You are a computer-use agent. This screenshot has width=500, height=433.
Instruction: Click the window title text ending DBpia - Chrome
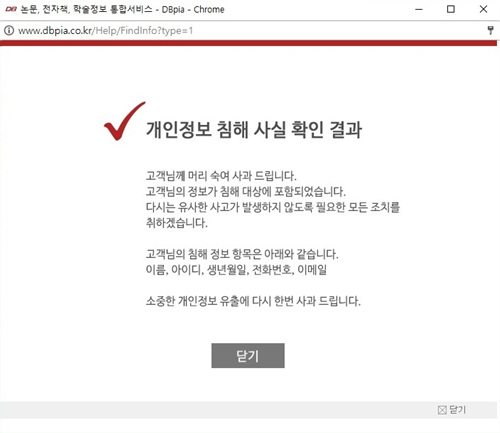pyautogui.click(x=122, y=9)
